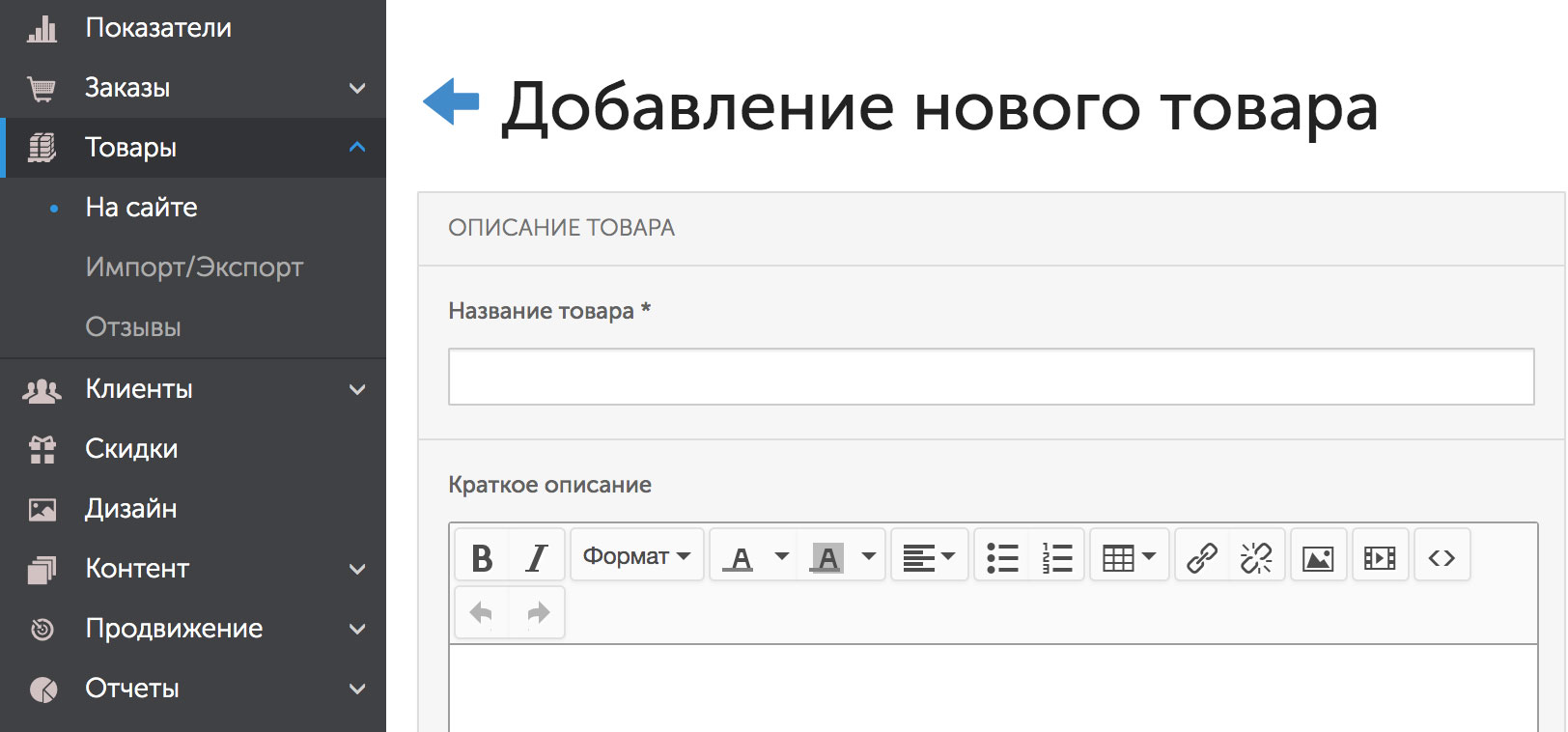Image resolution: width=1568 pixels, height=732 pixels.
Task: Open the text alignment dropdown
Action: pos(929,556)
